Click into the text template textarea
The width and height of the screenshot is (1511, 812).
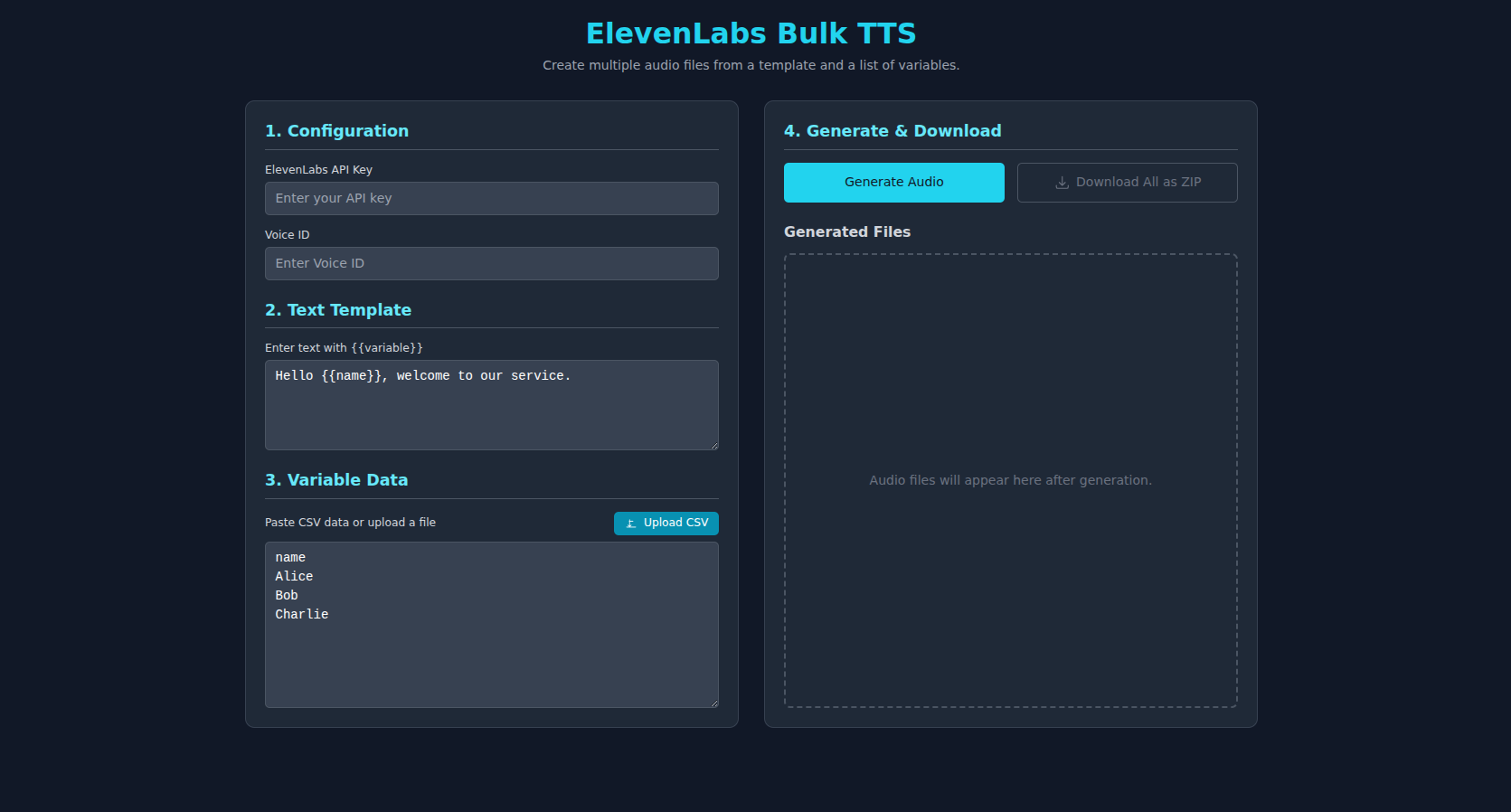tap(491, 405)
